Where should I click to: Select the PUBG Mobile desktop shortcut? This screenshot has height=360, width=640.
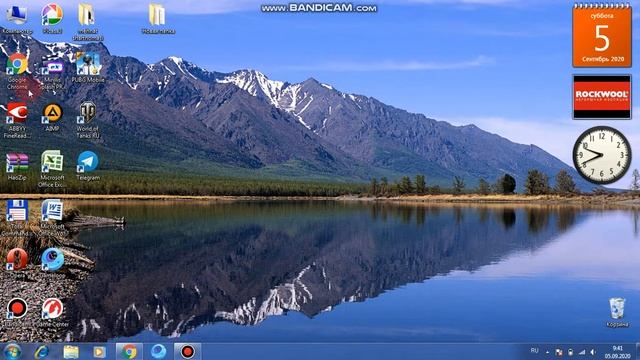click(x=88, y=68)
